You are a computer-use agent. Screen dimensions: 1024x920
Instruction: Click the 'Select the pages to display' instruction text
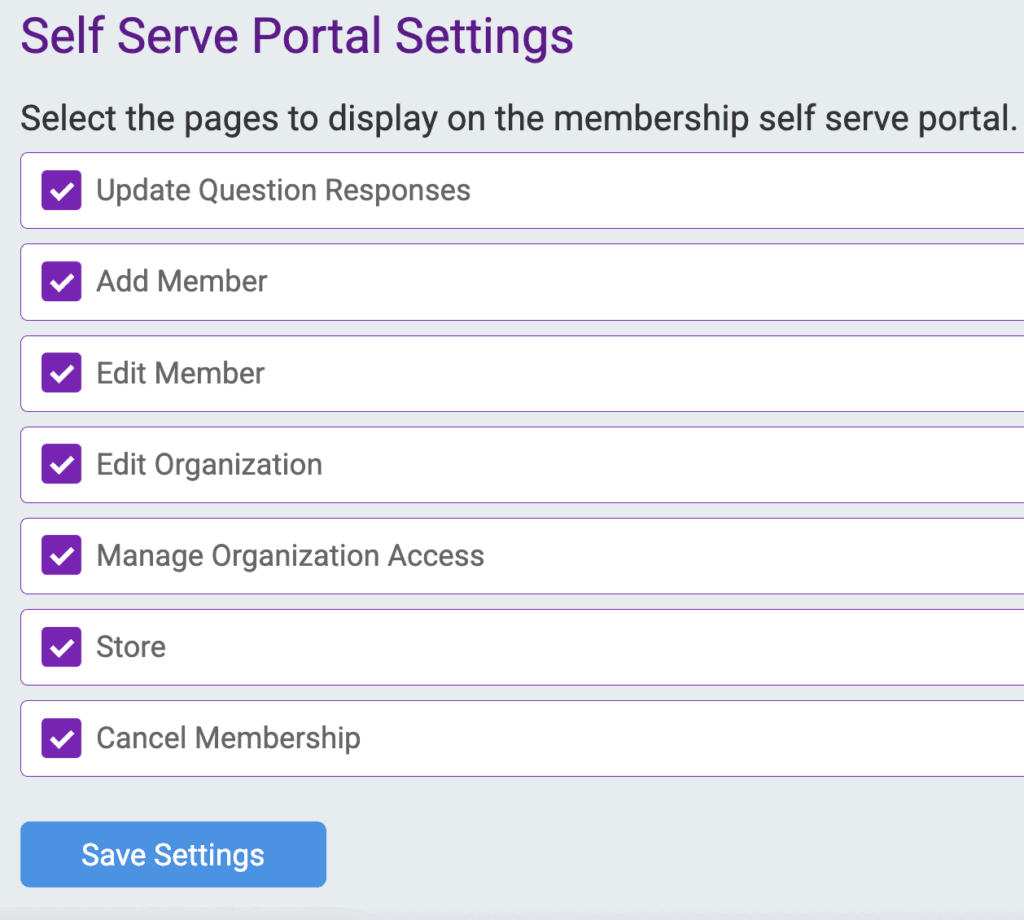(518, 119)
